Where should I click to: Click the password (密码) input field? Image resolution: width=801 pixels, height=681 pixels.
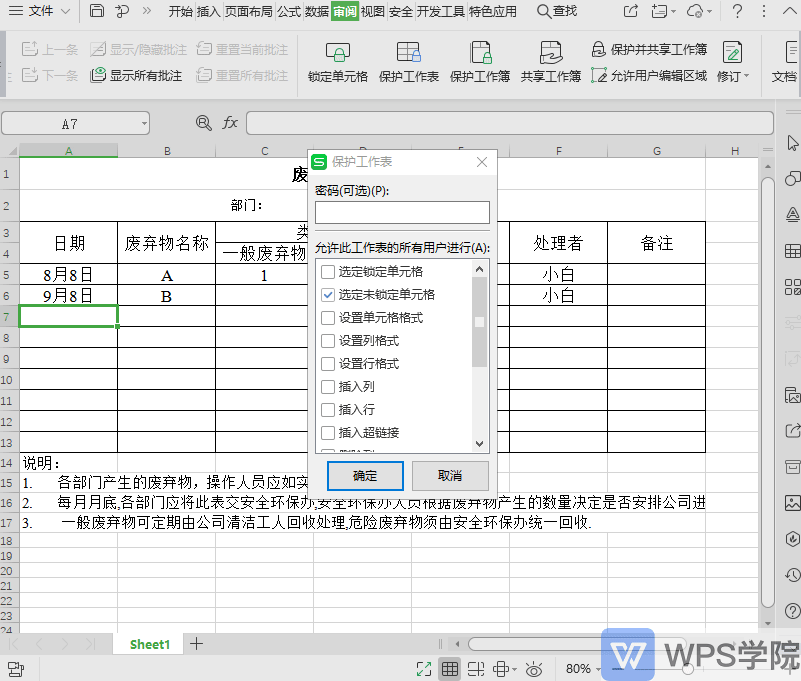pyautogui.click(x=402, y=212)
